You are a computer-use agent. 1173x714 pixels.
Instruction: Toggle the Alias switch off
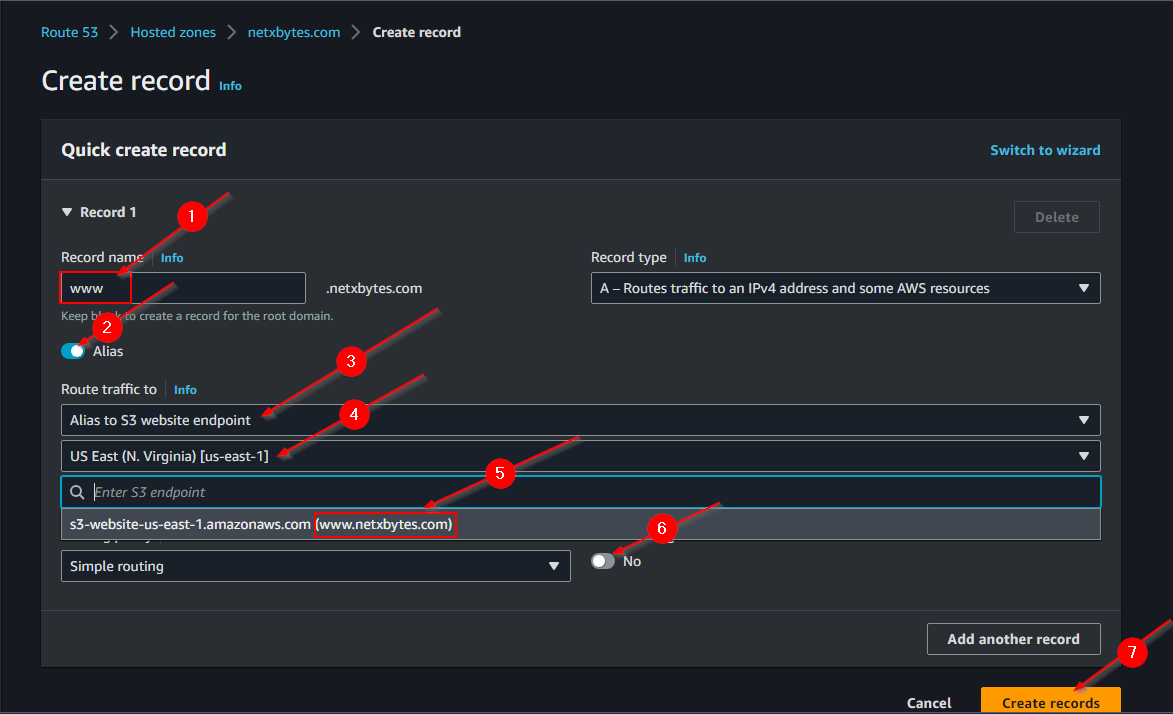tap(73, 351)
